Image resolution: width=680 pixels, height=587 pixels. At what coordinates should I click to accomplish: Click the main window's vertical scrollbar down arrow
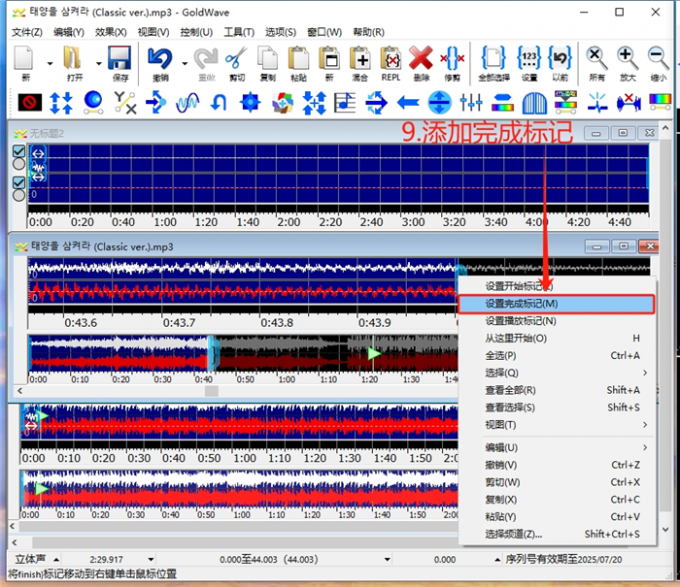[666, 529]
